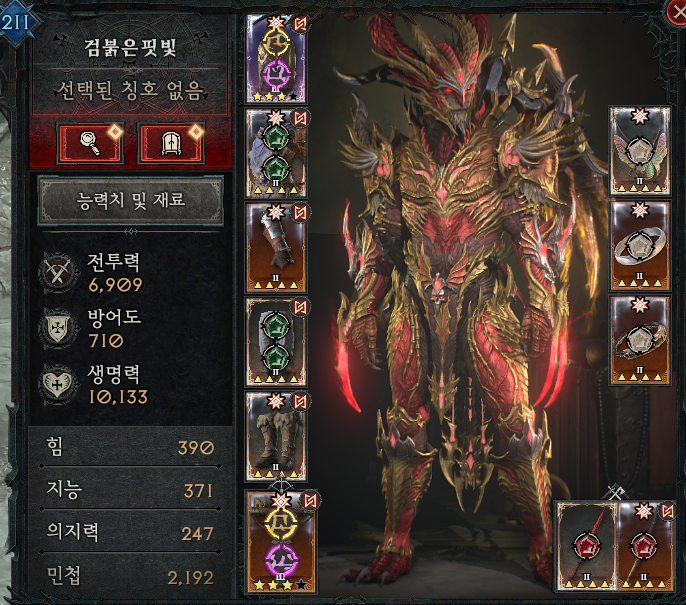The width and height of the screenshot is (686, 605).
Task: Click the crossed swords 전투력 icon
Action: [x=58, y=273]
